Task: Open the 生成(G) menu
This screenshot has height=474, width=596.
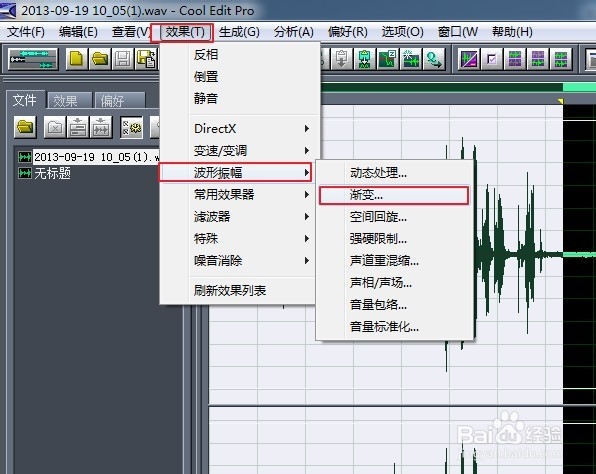Action: [239, 32]
